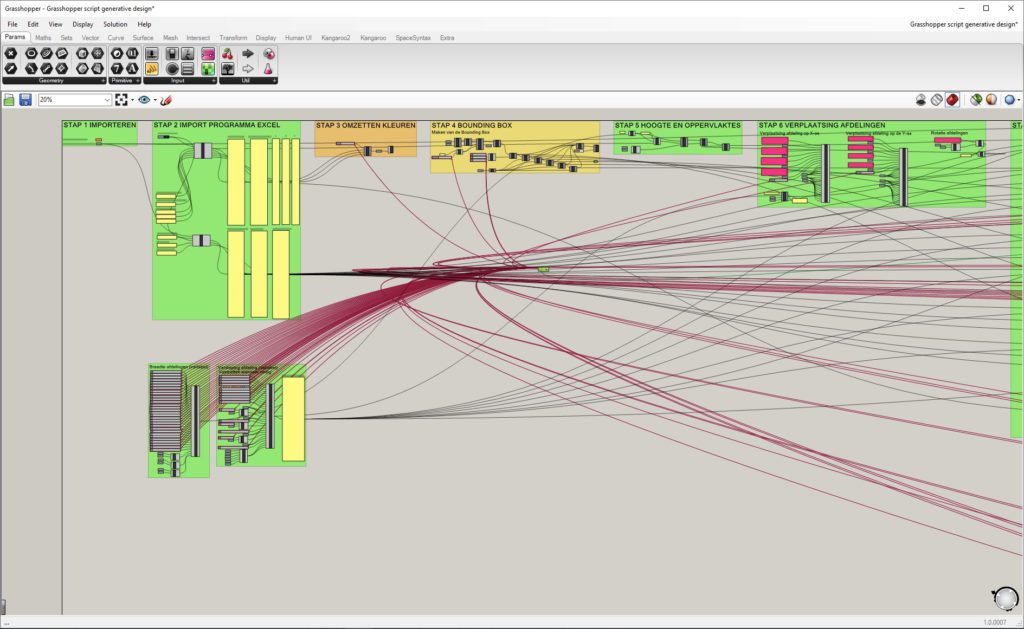The image size is (1024, 629).
Task: Select the Curve parameter icon
Action: click(46, 54)
